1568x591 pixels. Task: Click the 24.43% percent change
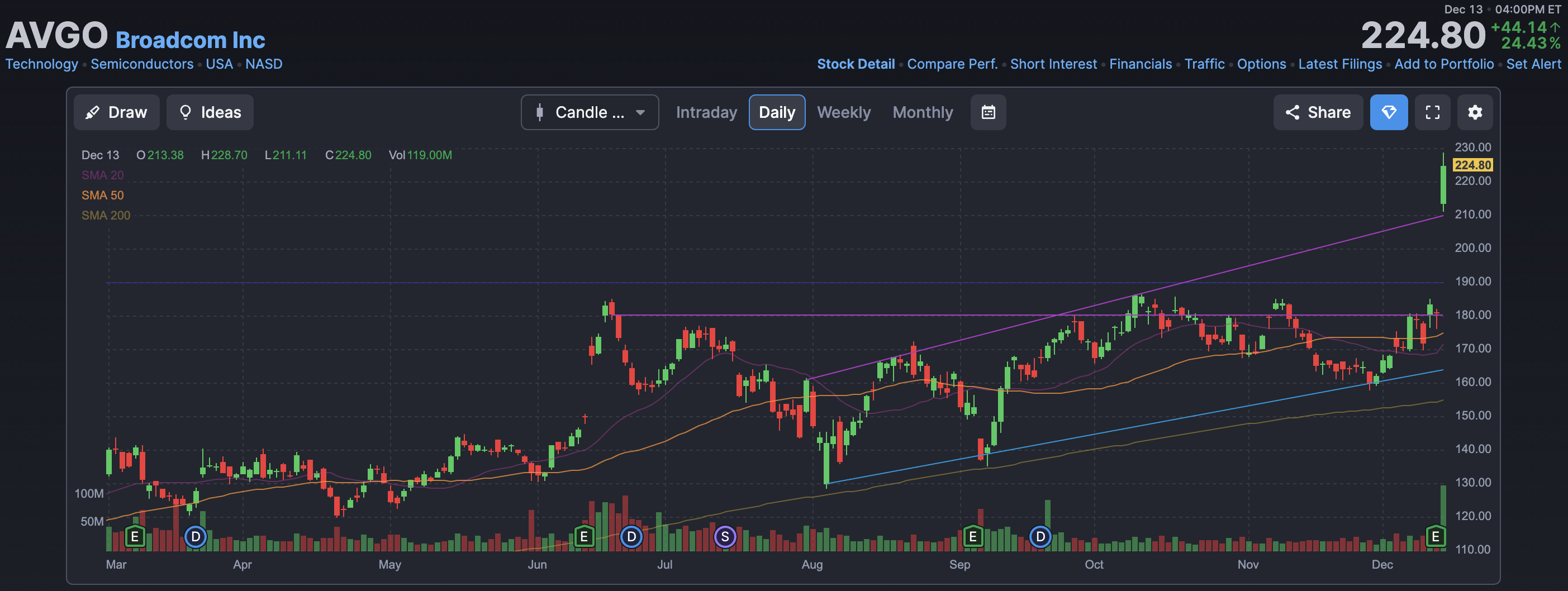tap(1531, 43)
